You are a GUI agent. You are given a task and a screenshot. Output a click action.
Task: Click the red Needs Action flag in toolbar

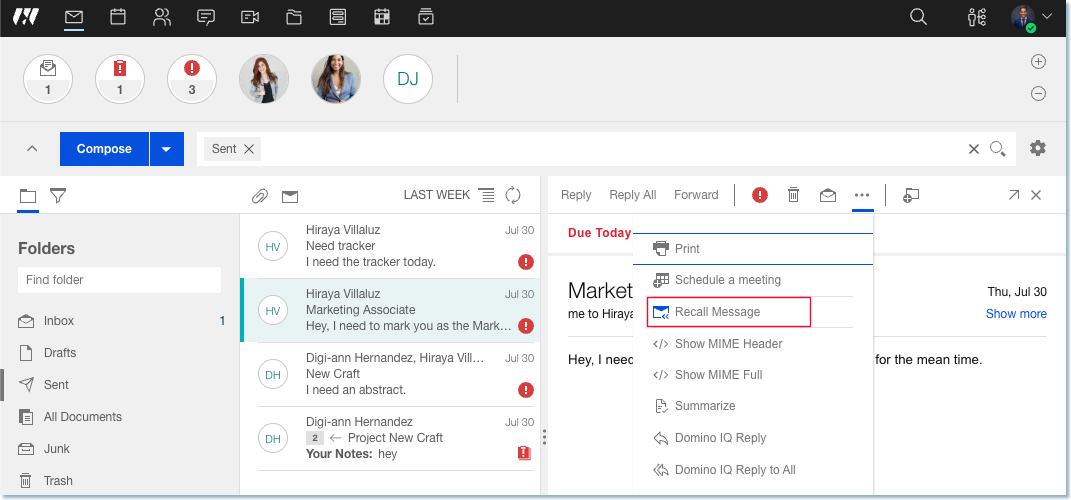pos(760,195)
